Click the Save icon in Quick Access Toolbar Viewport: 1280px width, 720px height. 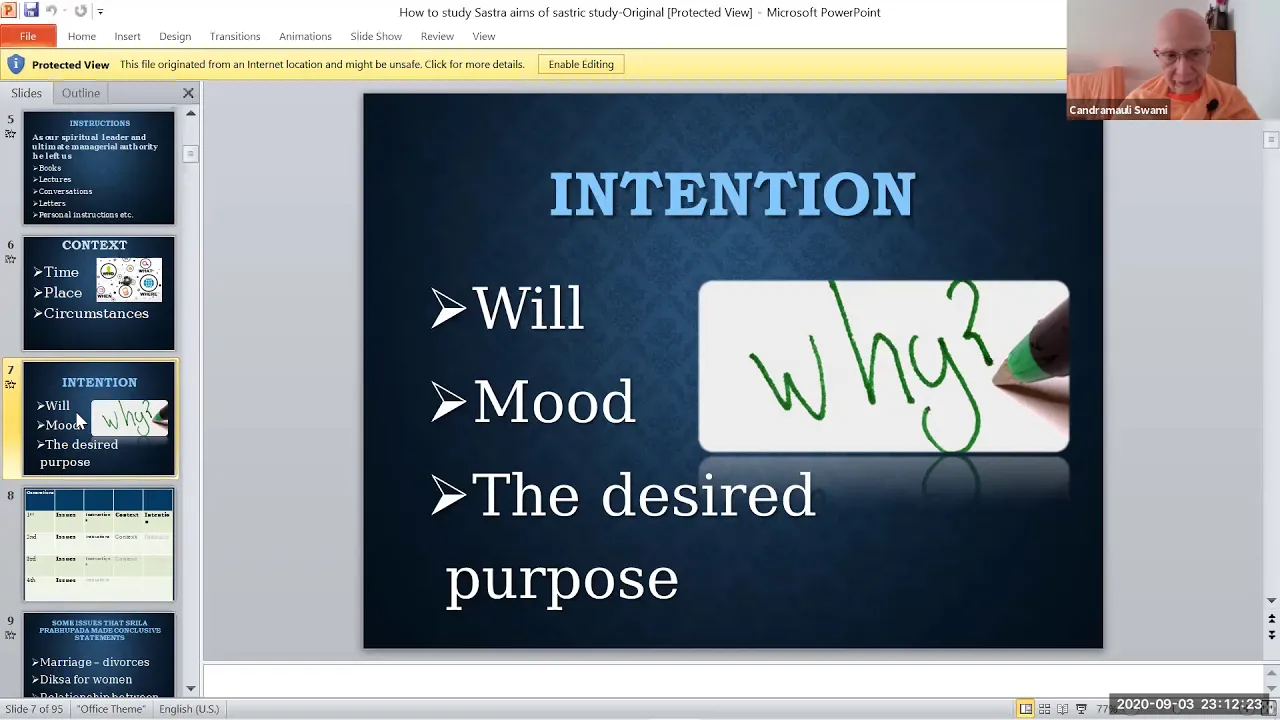click(x=31, y=11)
